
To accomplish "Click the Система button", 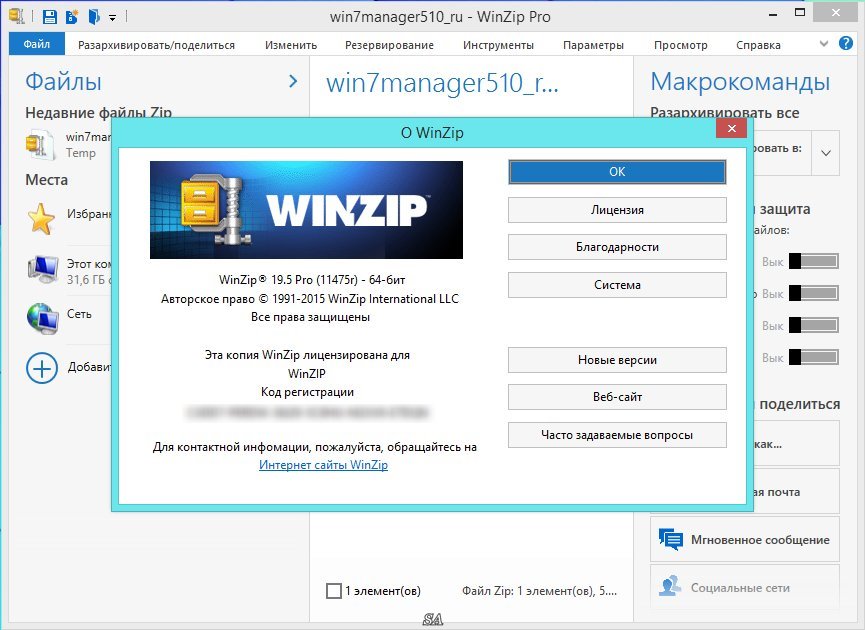I will (x=617, y=285).
